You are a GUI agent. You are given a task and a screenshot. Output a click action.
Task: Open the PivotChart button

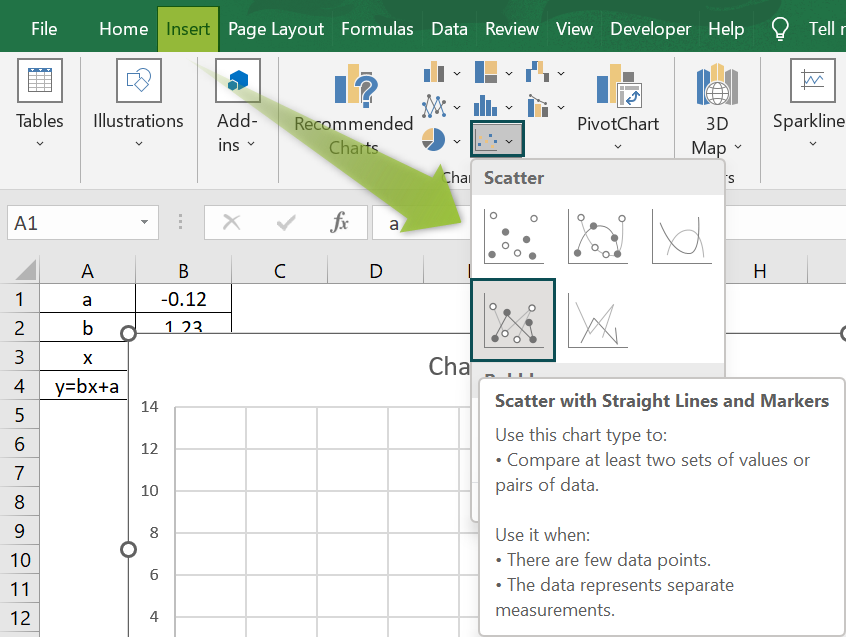618,107
